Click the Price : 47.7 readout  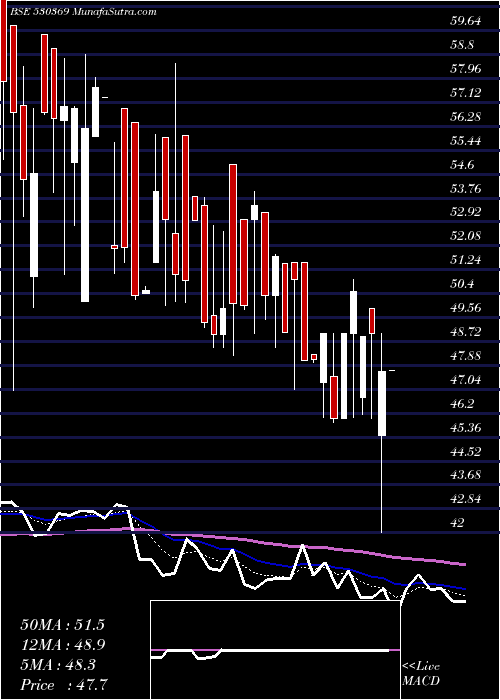pyautogui.click(x=64, y=685)
